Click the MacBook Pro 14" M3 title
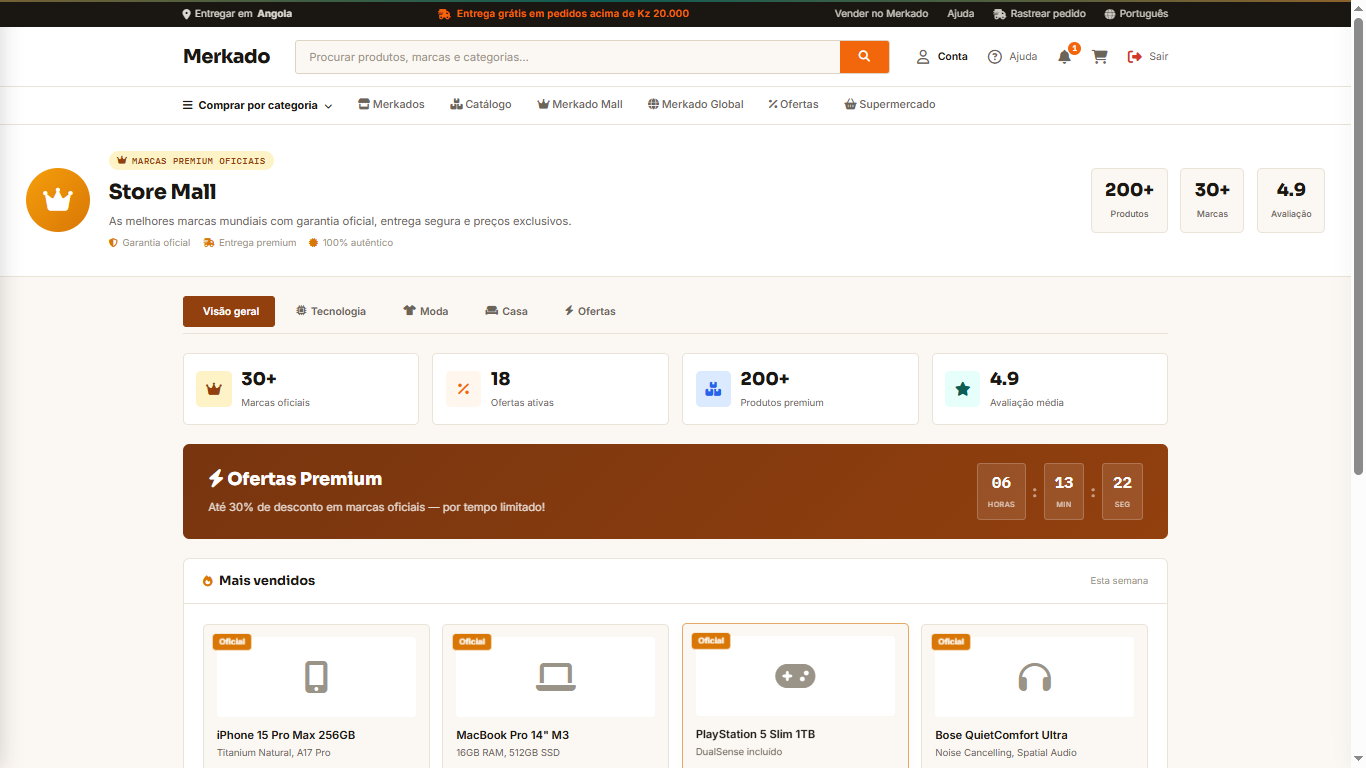1366x768 pixels. [512, 735]
